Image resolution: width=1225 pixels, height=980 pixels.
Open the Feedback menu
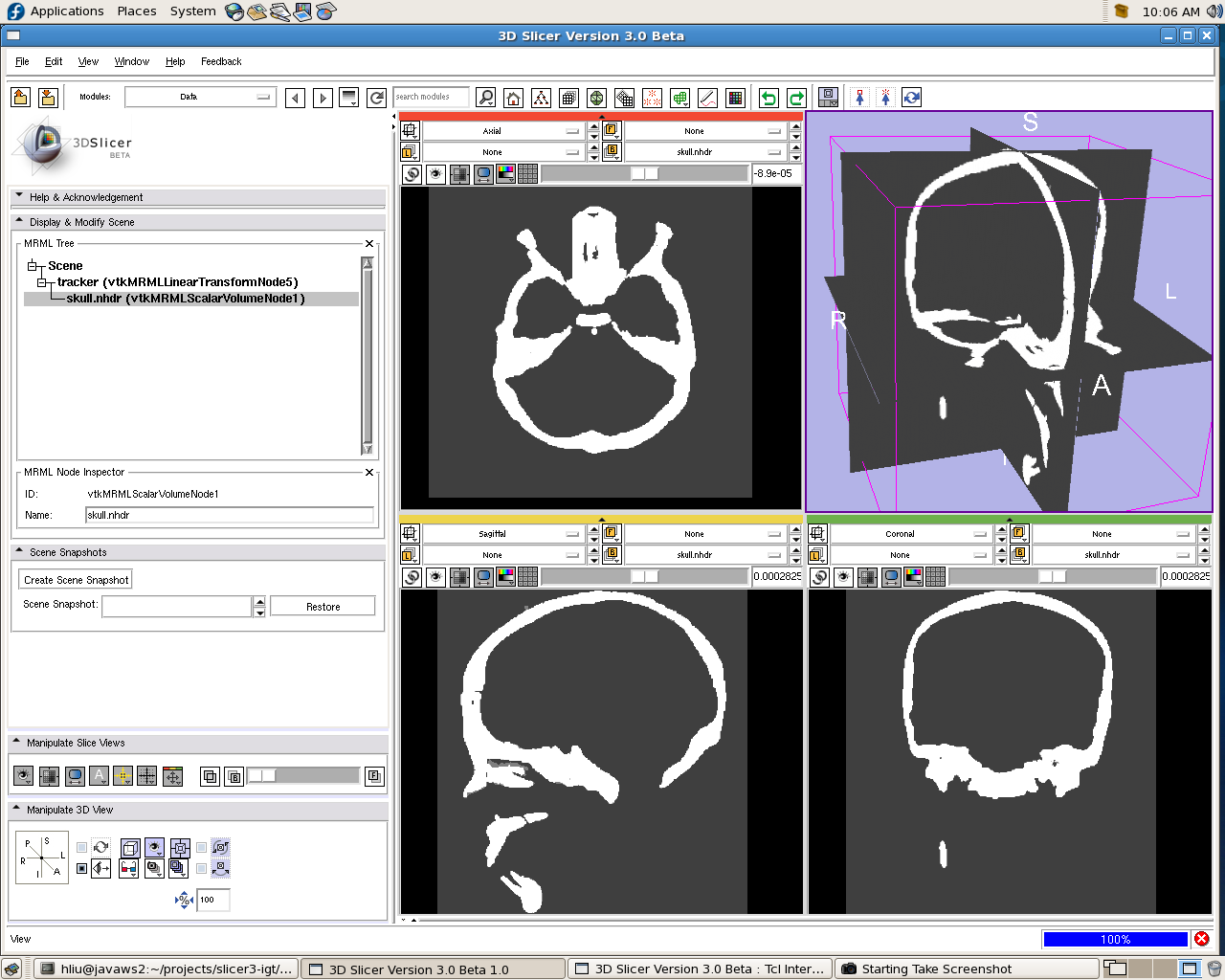click(x=221, y=61)
